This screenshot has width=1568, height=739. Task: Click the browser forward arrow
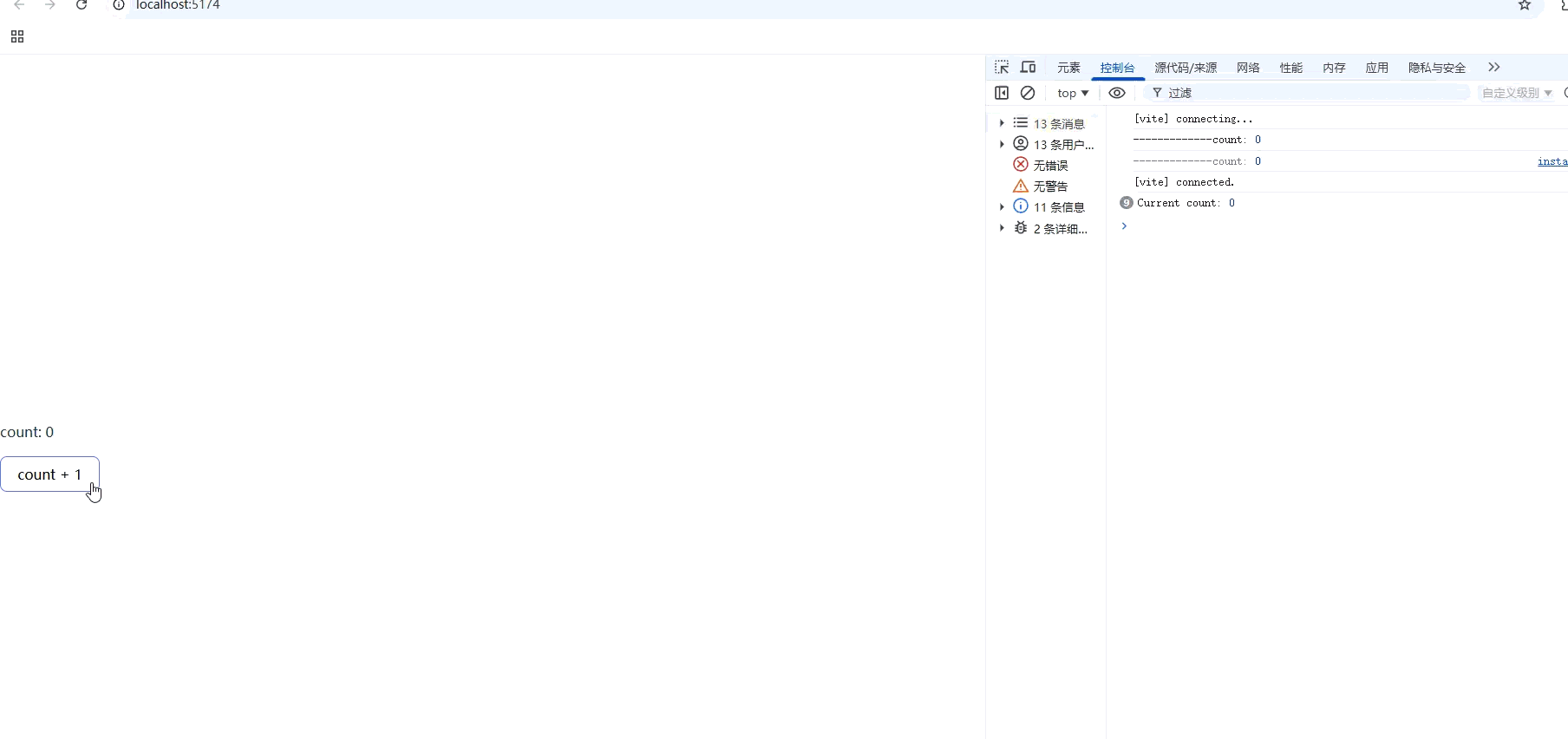[50, 5]
